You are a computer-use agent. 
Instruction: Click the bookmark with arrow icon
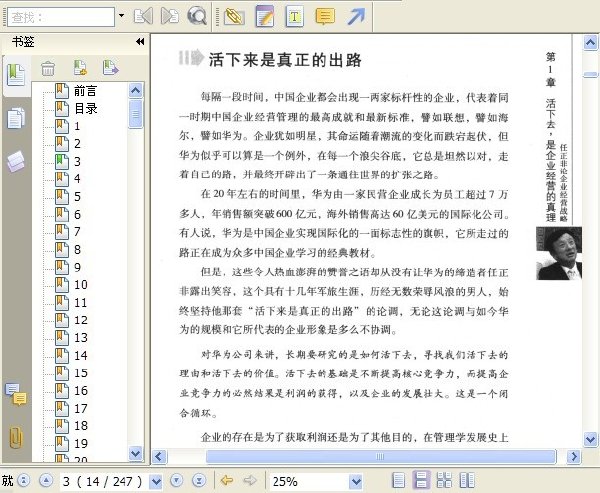(x=111, y=68)
